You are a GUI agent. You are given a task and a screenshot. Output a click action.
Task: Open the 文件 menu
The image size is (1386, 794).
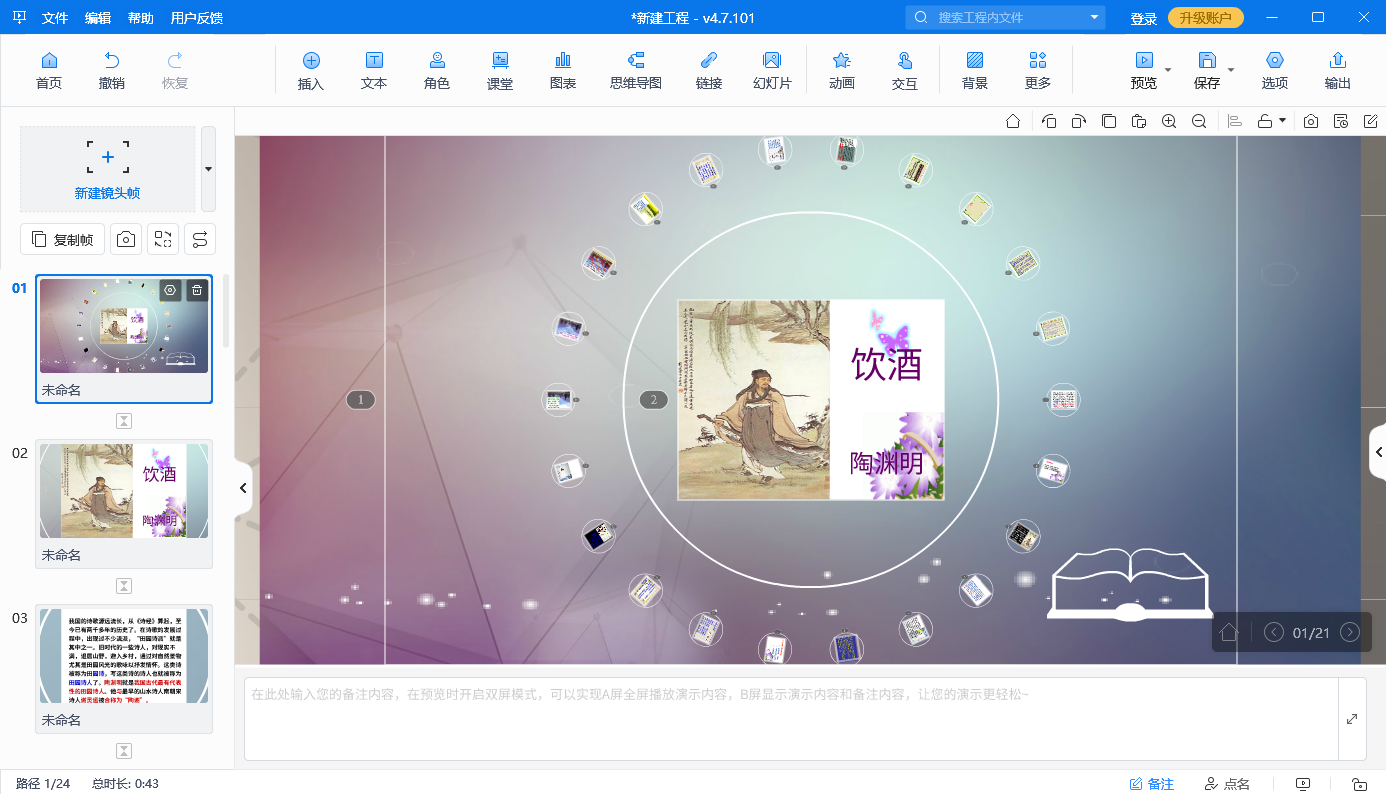(x=56, y=18)
